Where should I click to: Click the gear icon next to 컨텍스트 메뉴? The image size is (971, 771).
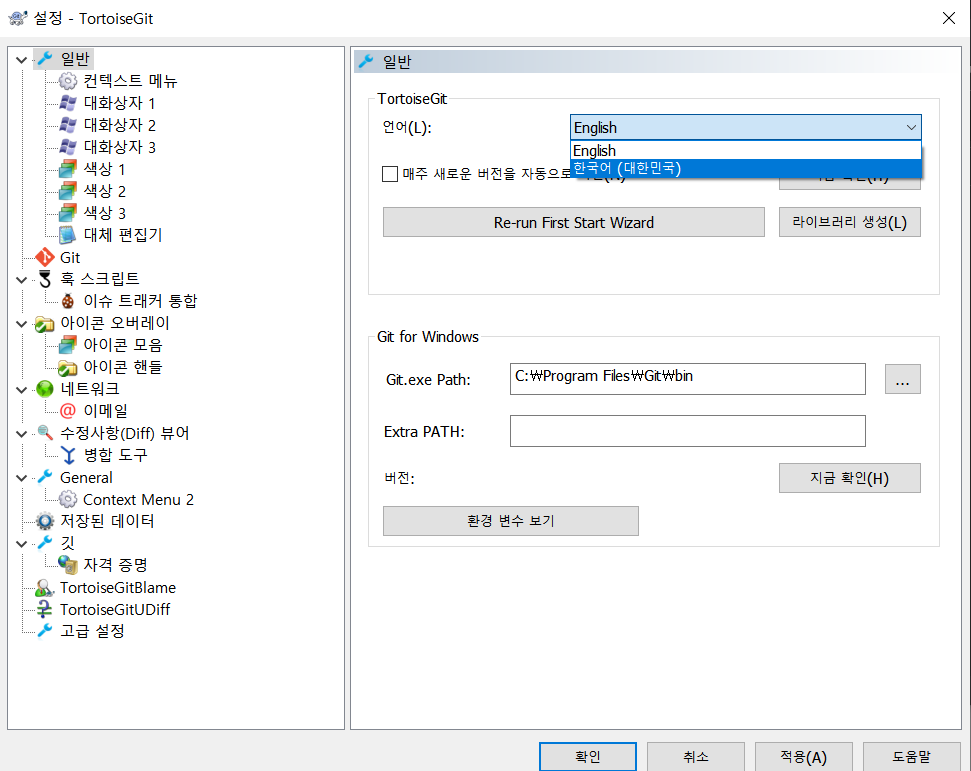(68, 81)
